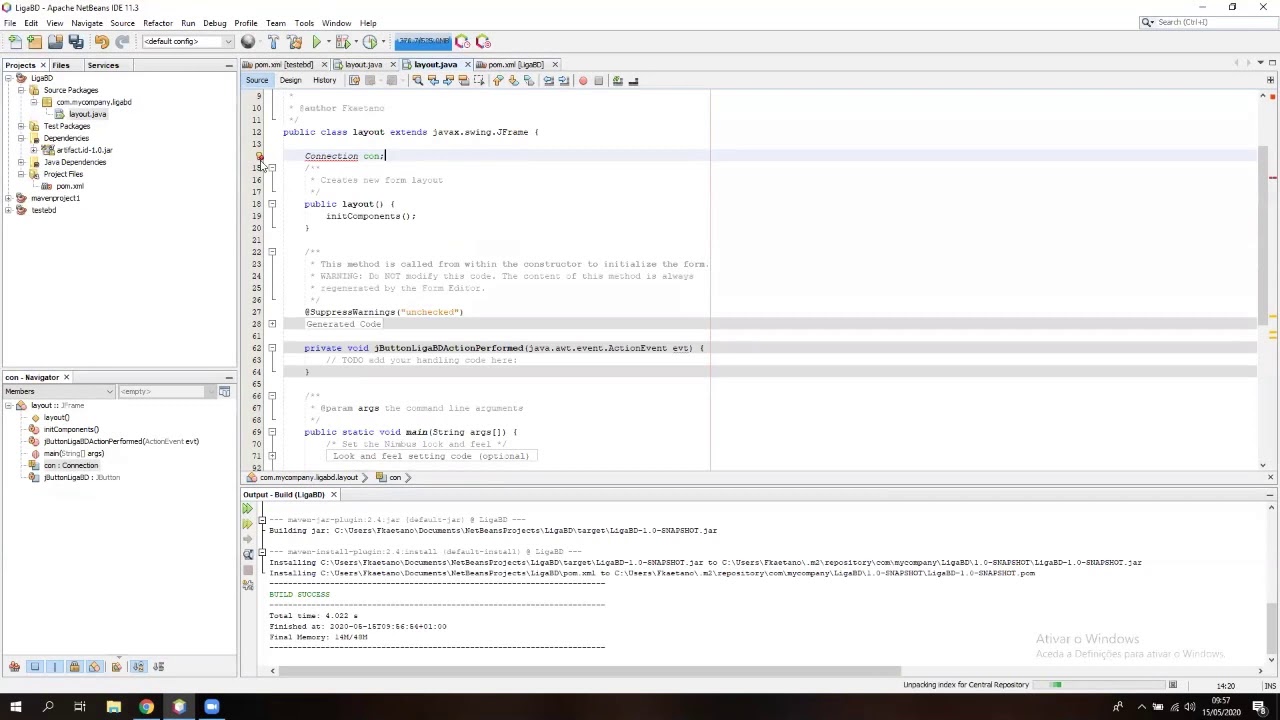The image size is (1280, 720).
Task: Click the memory usage garbage collection bar
Action: (x=423, y=42)
